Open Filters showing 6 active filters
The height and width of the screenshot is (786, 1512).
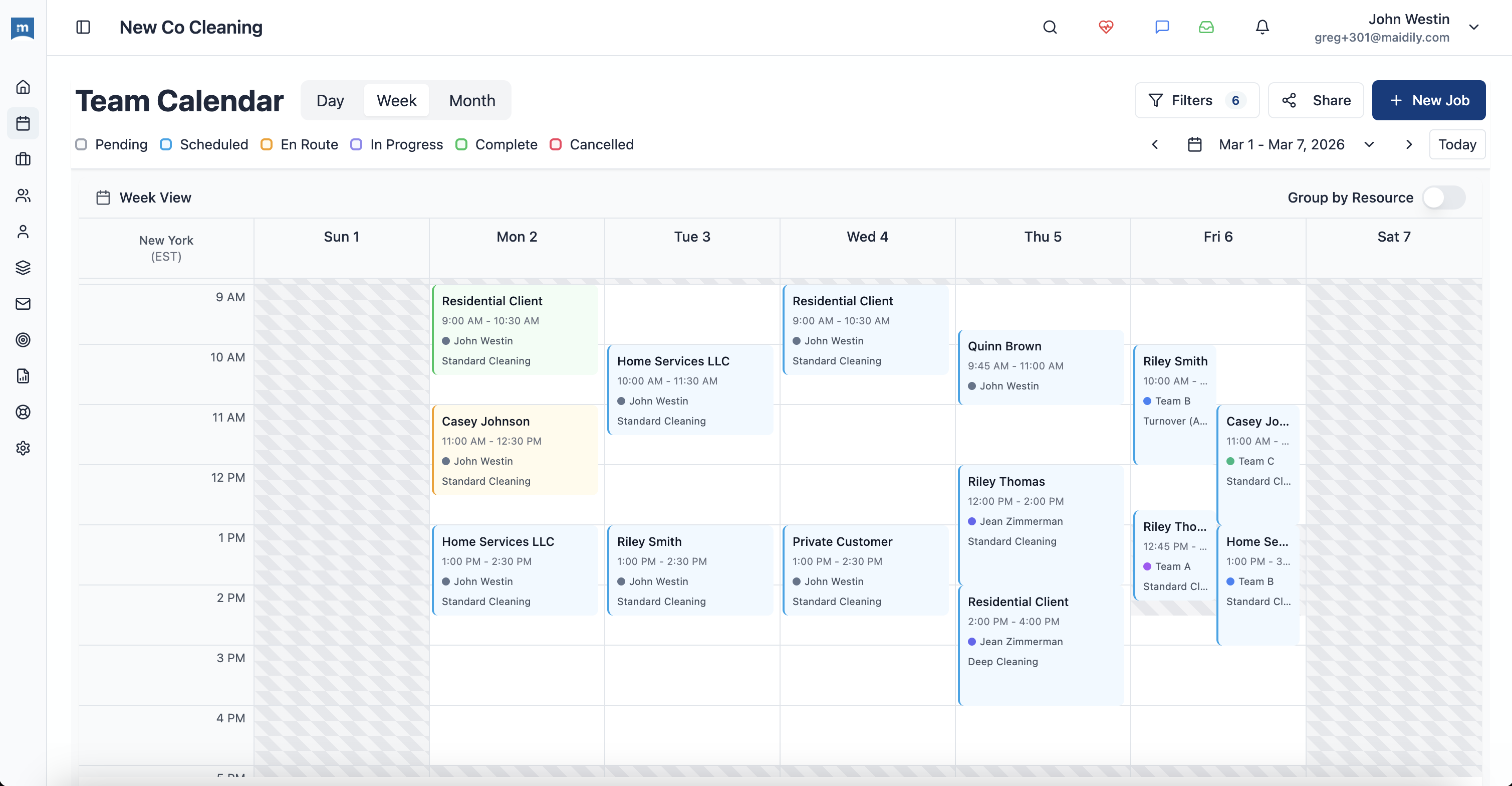[1197, 100]
